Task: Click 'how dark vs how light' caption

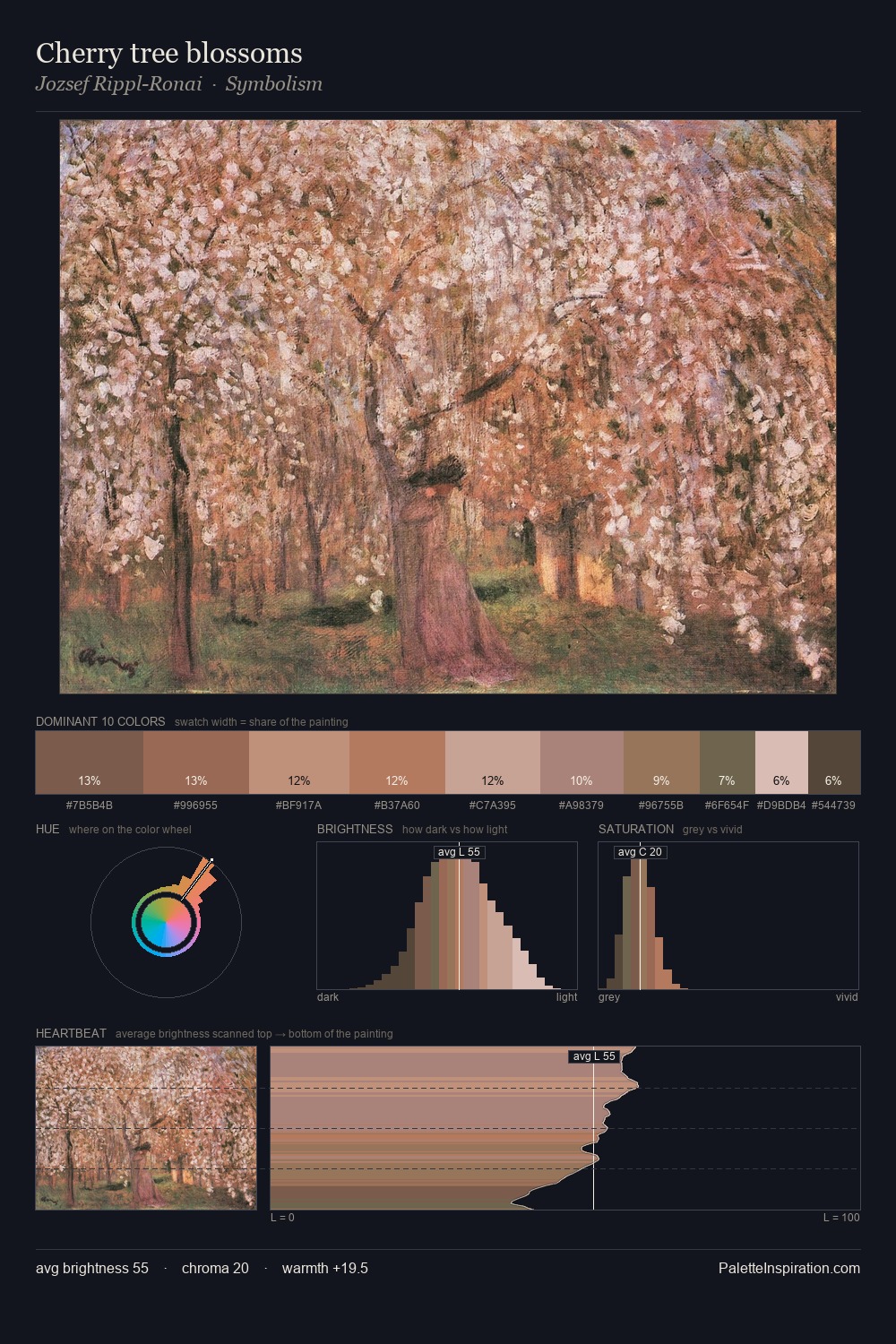Action: (455, 830)
